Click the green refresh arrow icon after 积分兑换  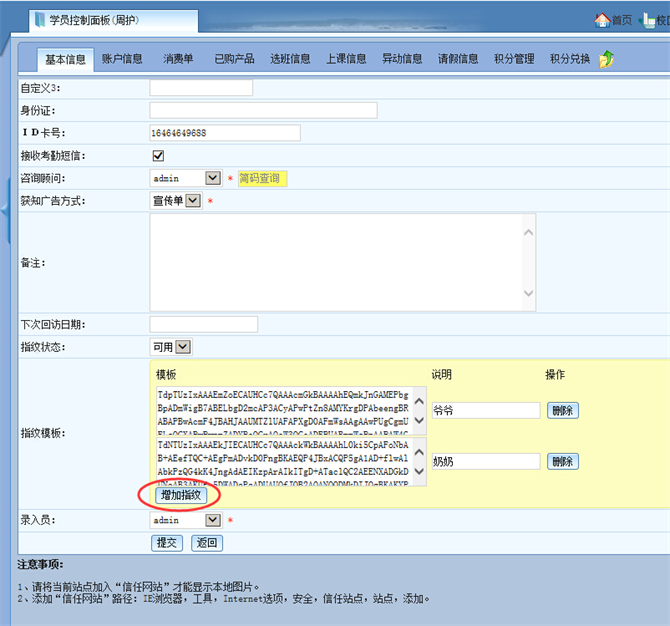(606, 60)
